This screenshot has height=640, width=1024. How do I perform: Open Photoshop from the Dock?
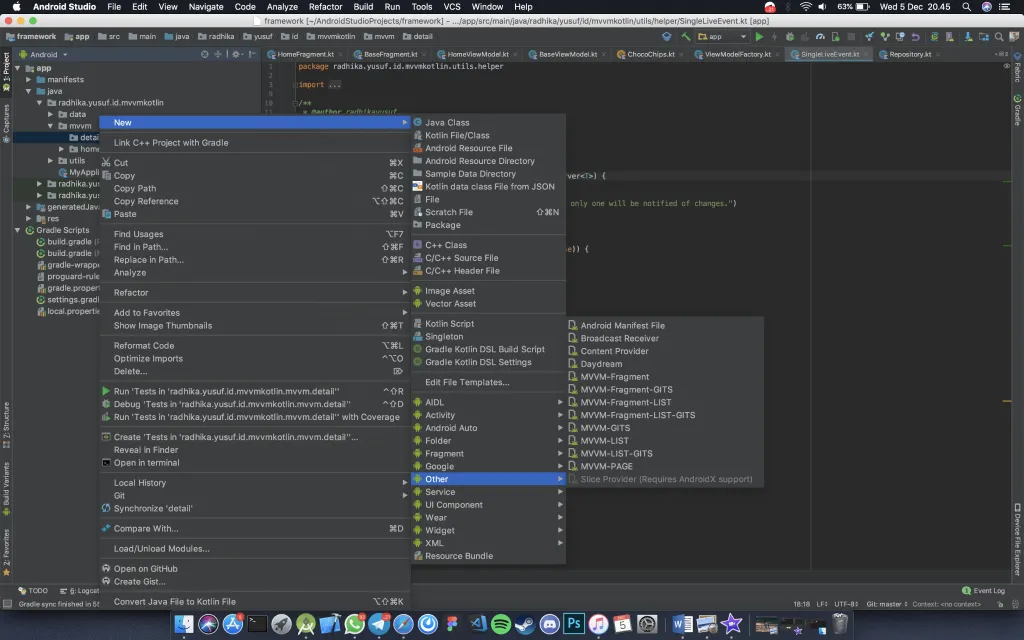(574, 624)
